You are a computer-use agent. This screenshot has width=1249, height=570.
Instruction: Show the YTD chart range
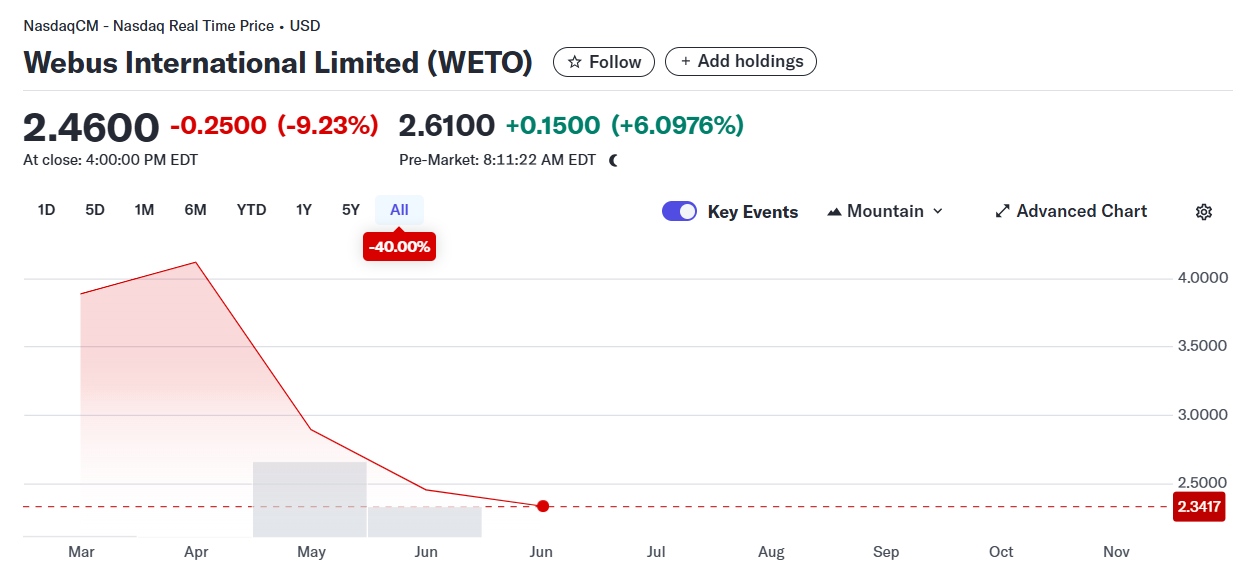pos(251,210)
